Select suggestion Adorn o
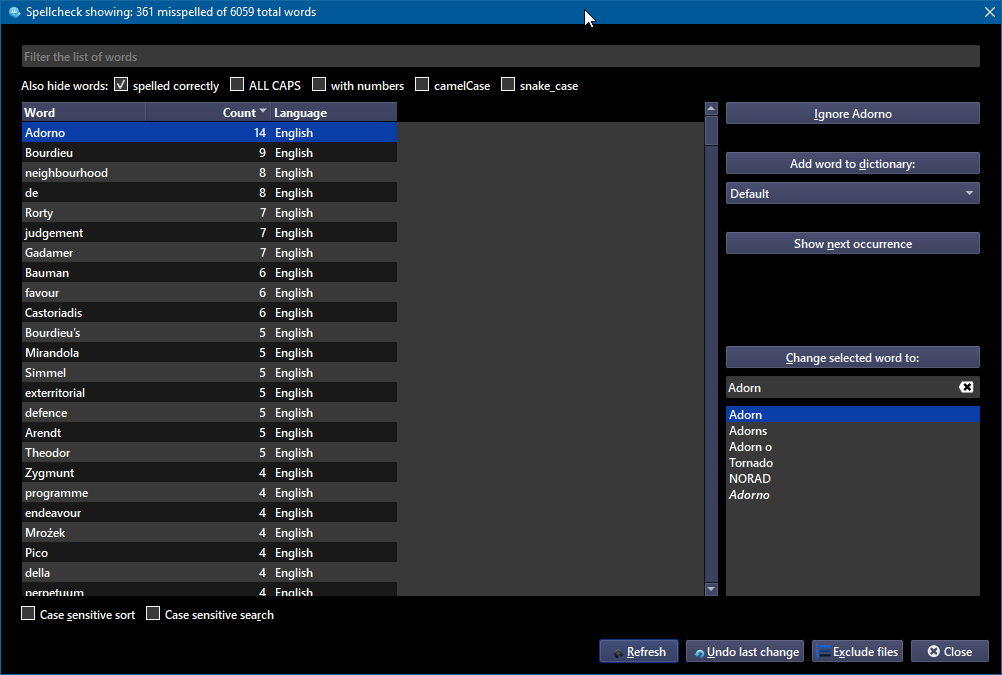This screenshot has width=1002, height=675. point(852,447)
